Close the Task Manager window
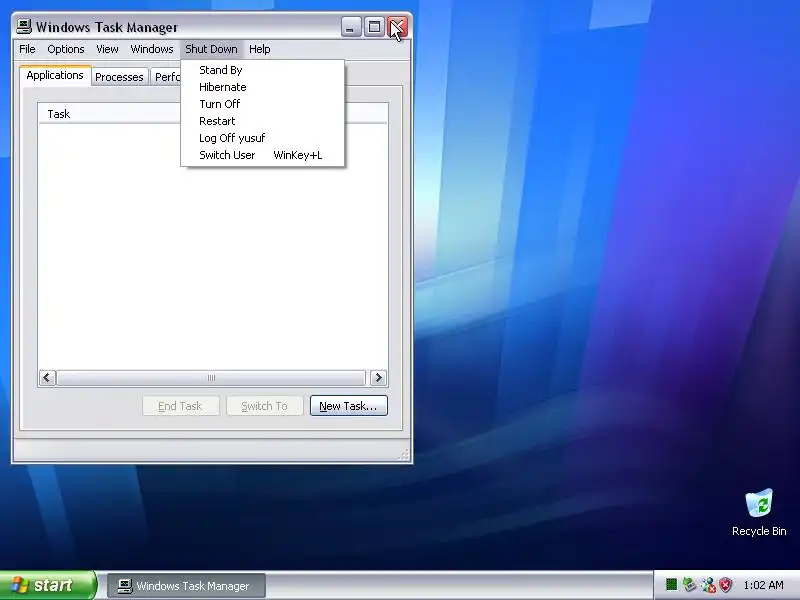 pos(397,27)
